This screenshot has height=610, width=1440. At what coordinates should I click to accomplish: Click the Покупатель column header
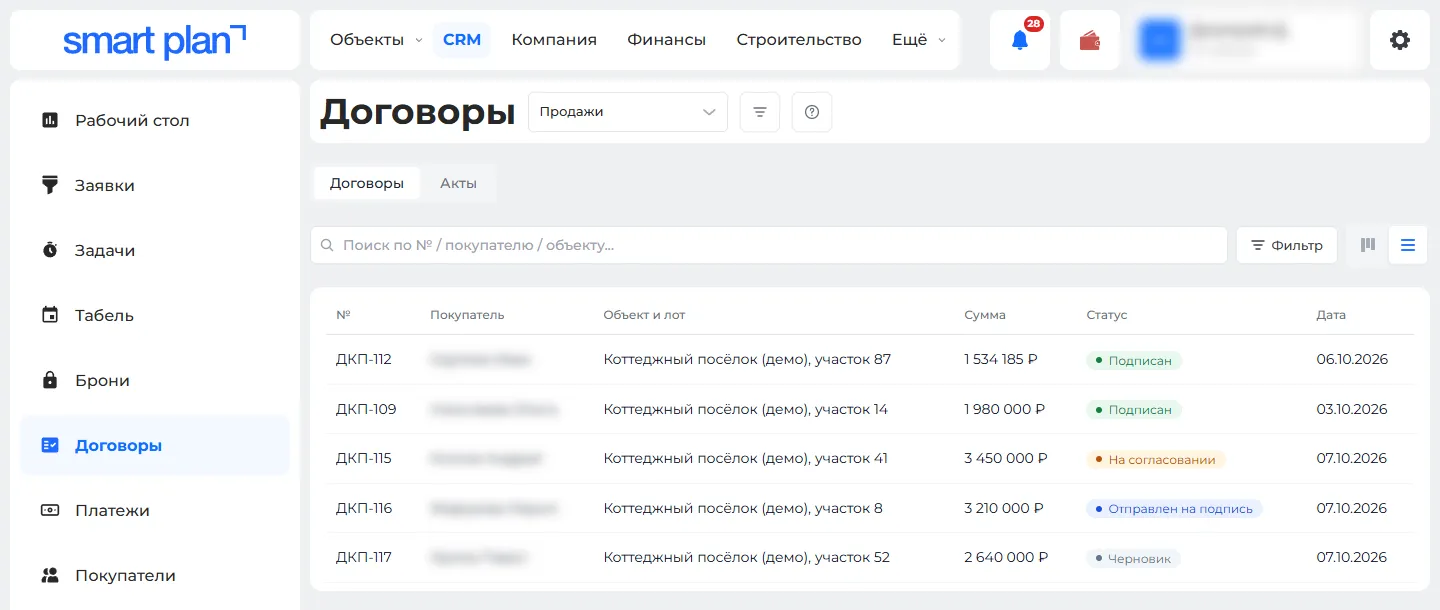(x=467, y=315)
